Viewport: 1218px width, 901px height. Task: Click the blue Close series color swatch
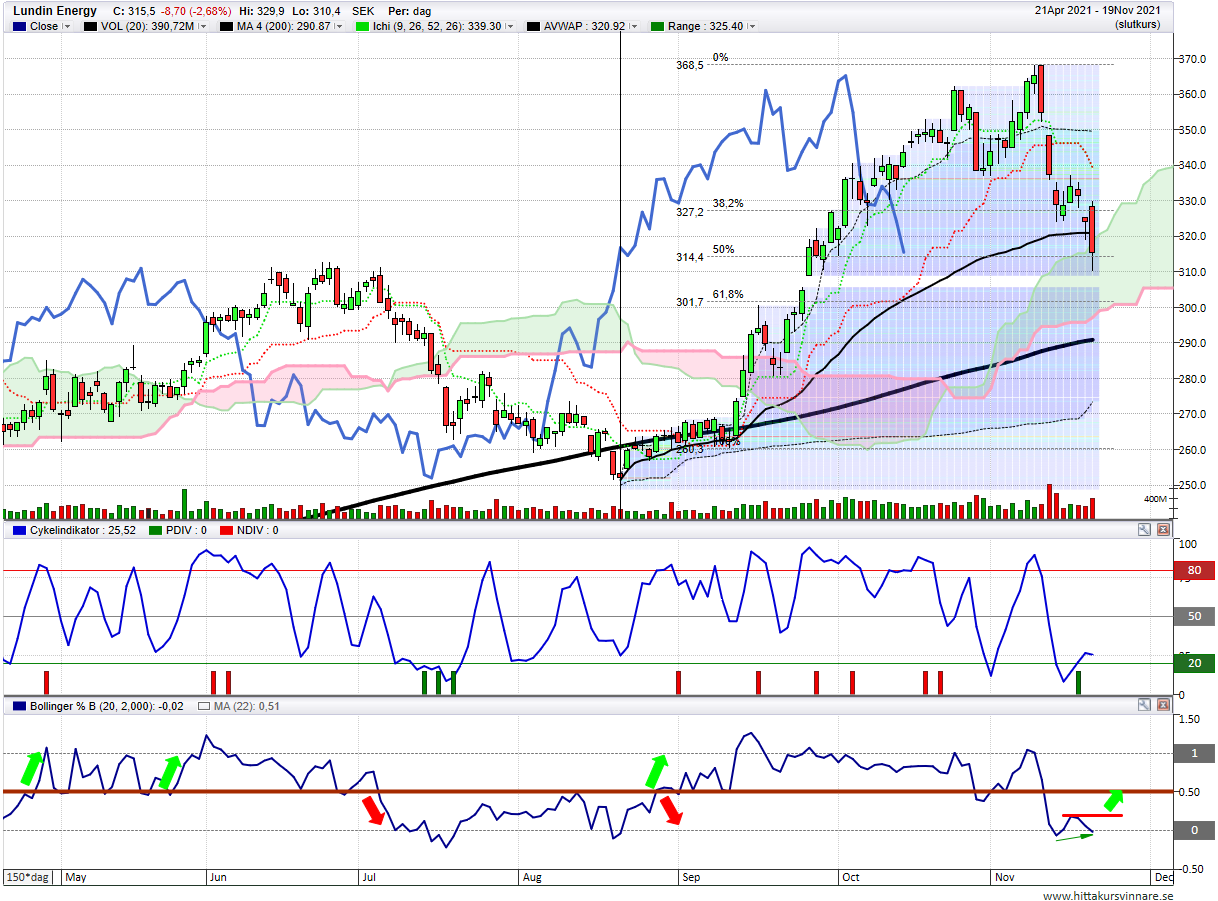tap(19, 27)
